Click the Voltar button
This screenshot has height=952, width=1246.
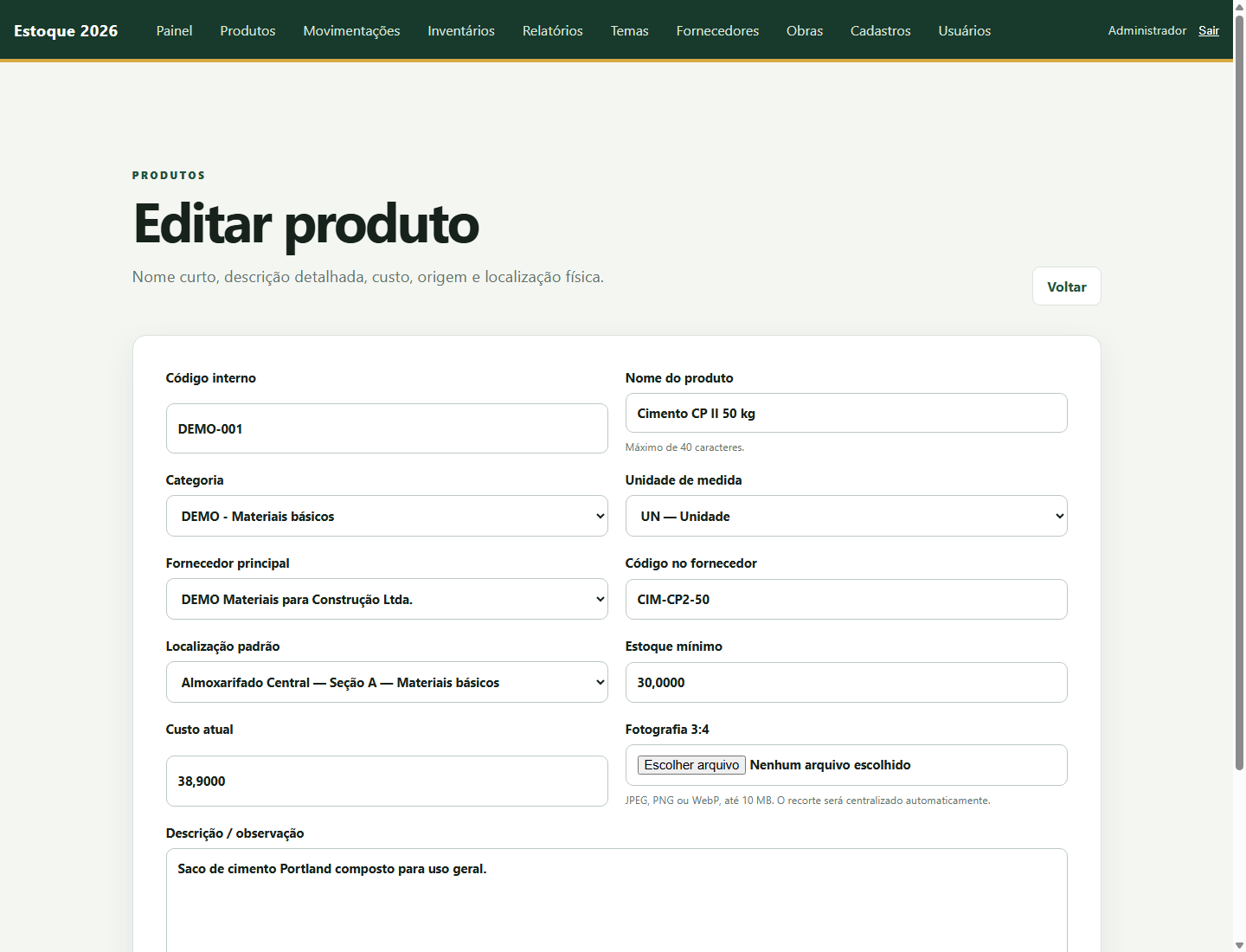pos(1067,286)
